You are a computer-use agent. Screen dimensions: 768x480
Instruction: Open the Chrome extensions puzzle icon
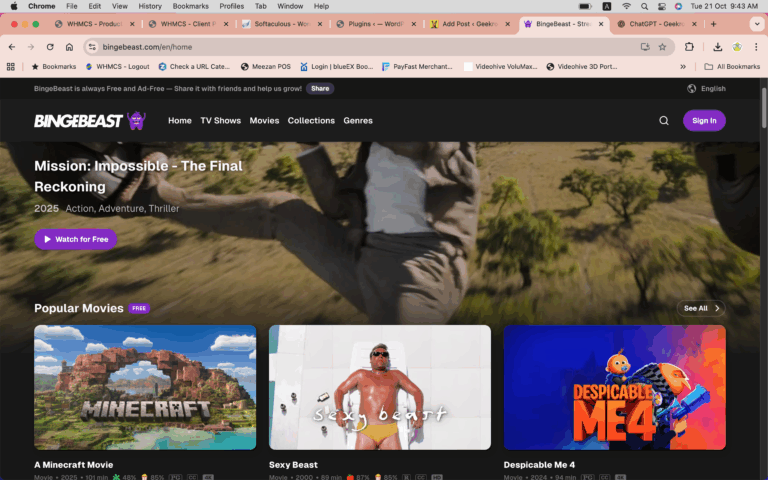pos(689,47)
